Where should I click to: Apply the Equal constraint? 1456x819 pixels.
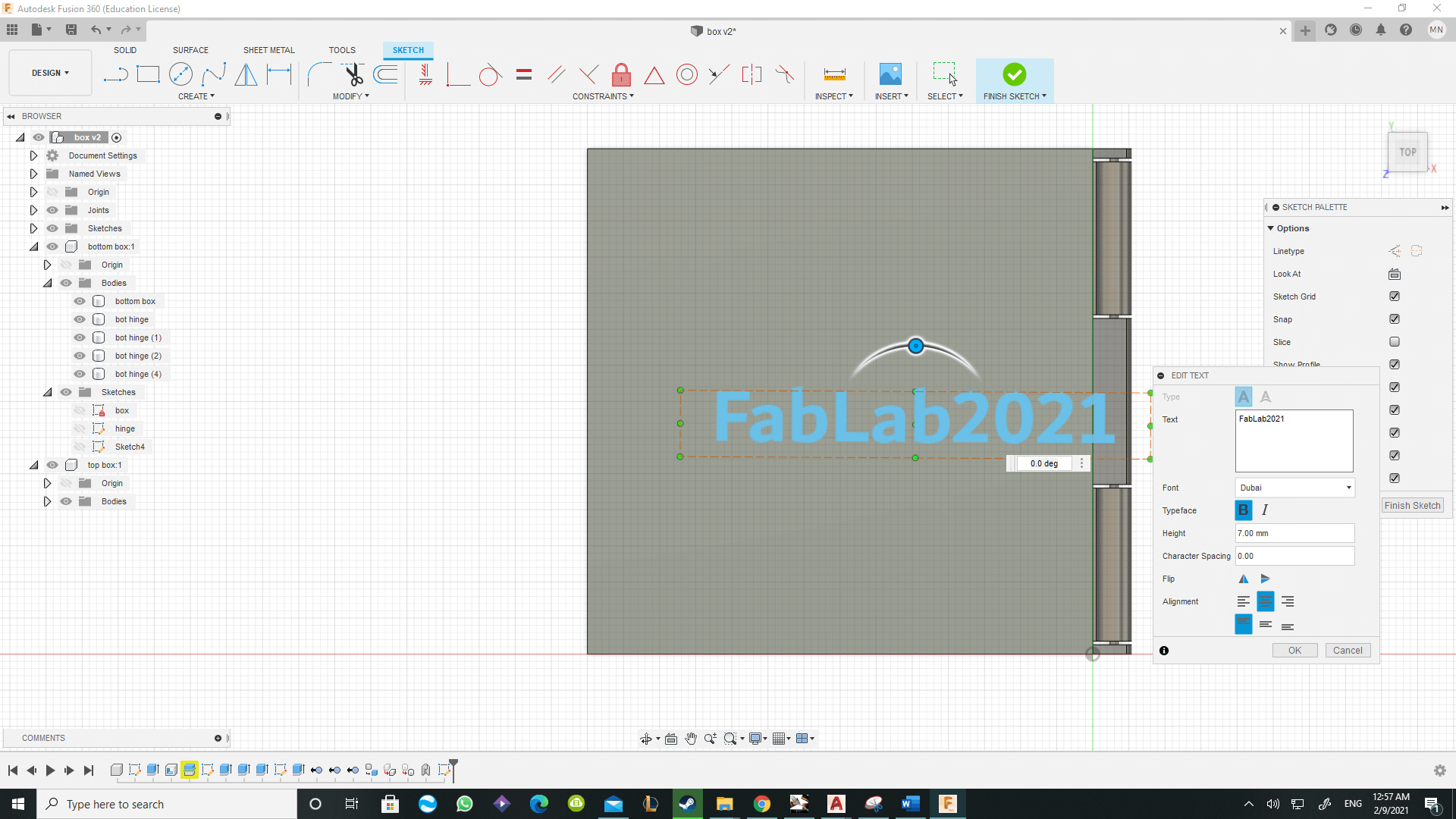click(524, 74)
